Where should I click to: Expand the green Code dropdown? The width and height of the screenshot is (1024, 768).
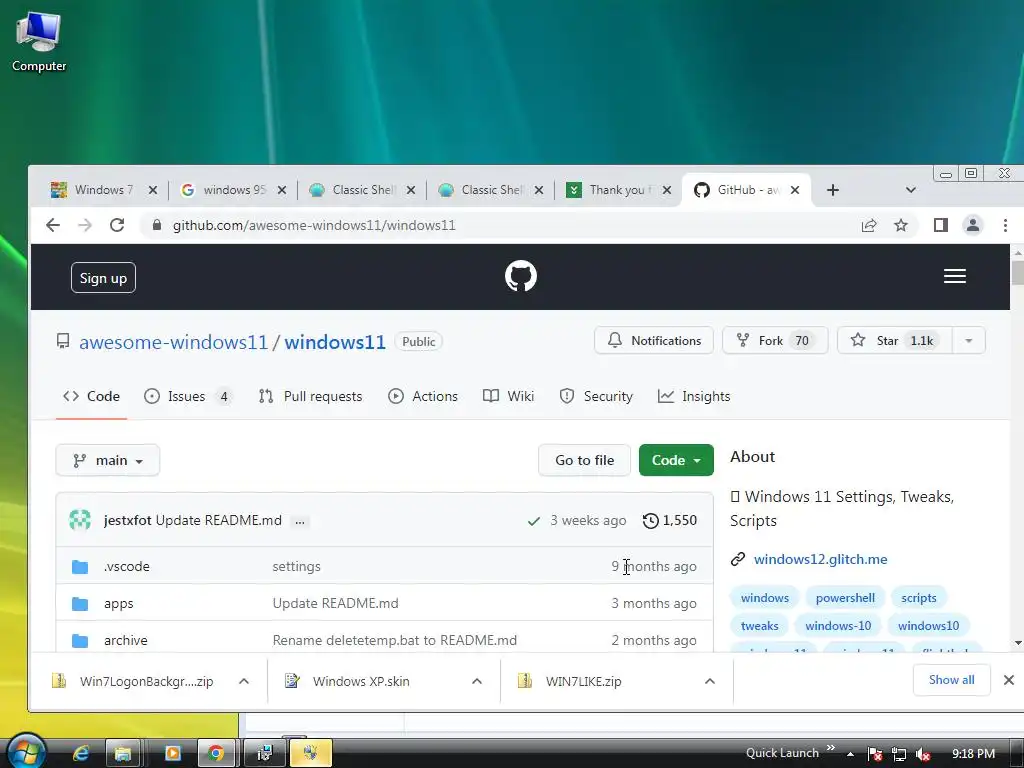coord(676,460)
